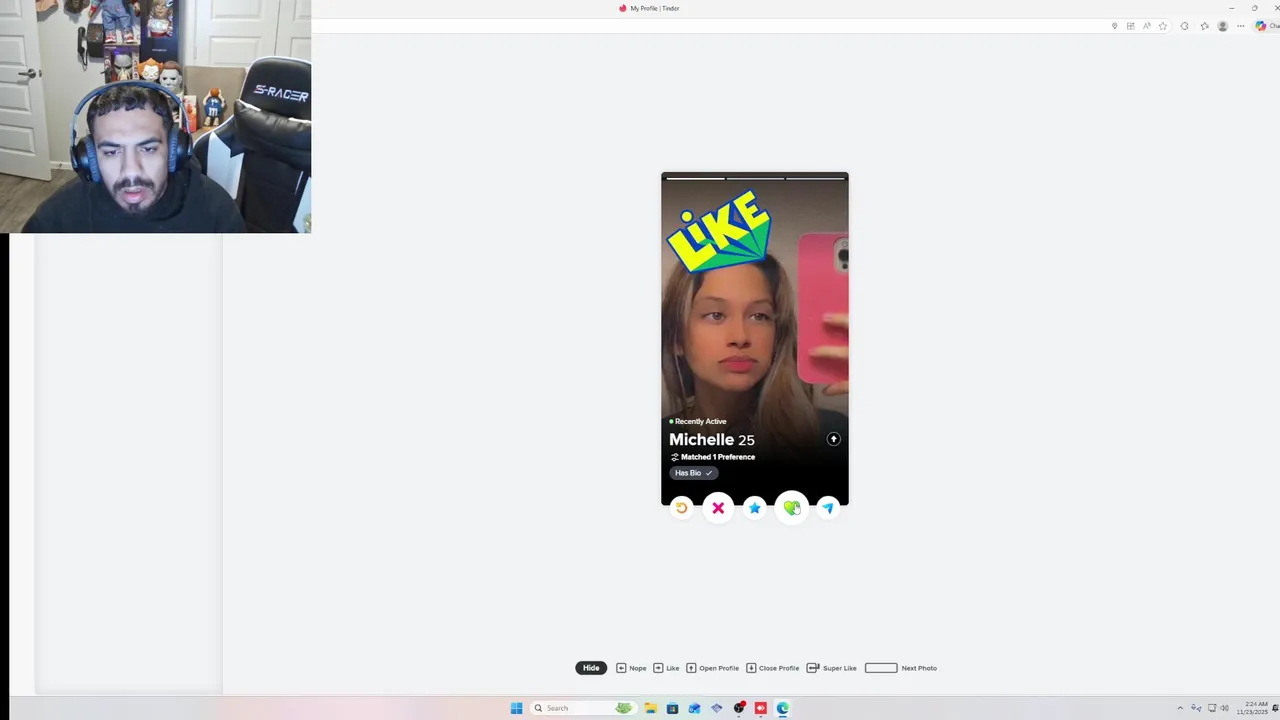Open the browser Settings and more menu

click(x=1241, y=26)
